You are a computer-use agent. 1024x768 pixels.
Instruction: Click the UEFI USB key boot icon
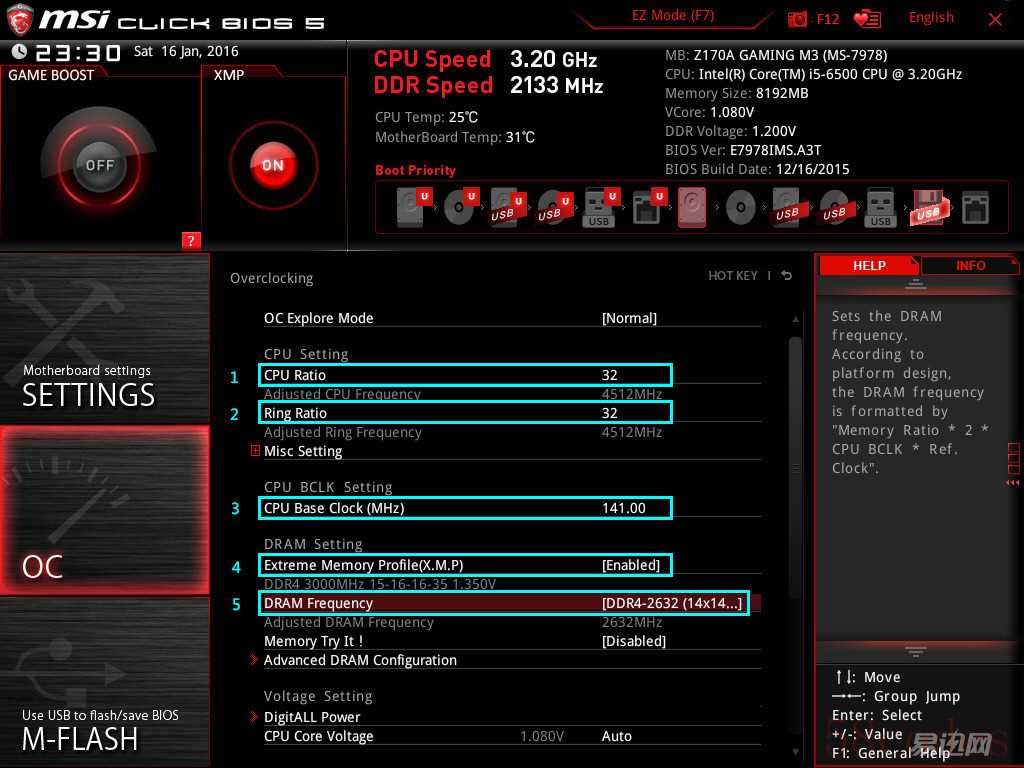(x=601, y=207)
